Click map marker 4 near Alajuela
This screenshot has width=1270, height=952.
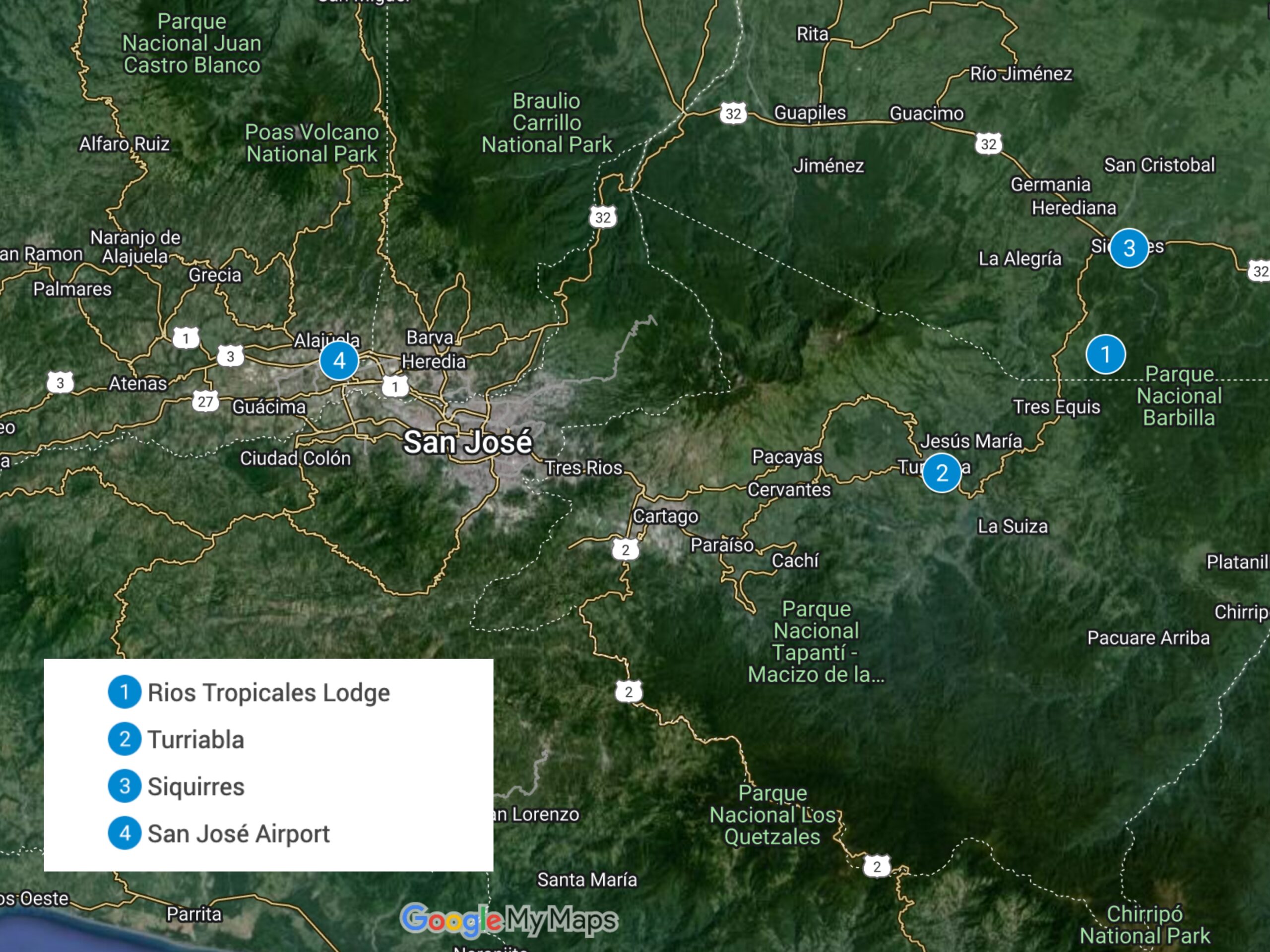click(x=339, y=361)
